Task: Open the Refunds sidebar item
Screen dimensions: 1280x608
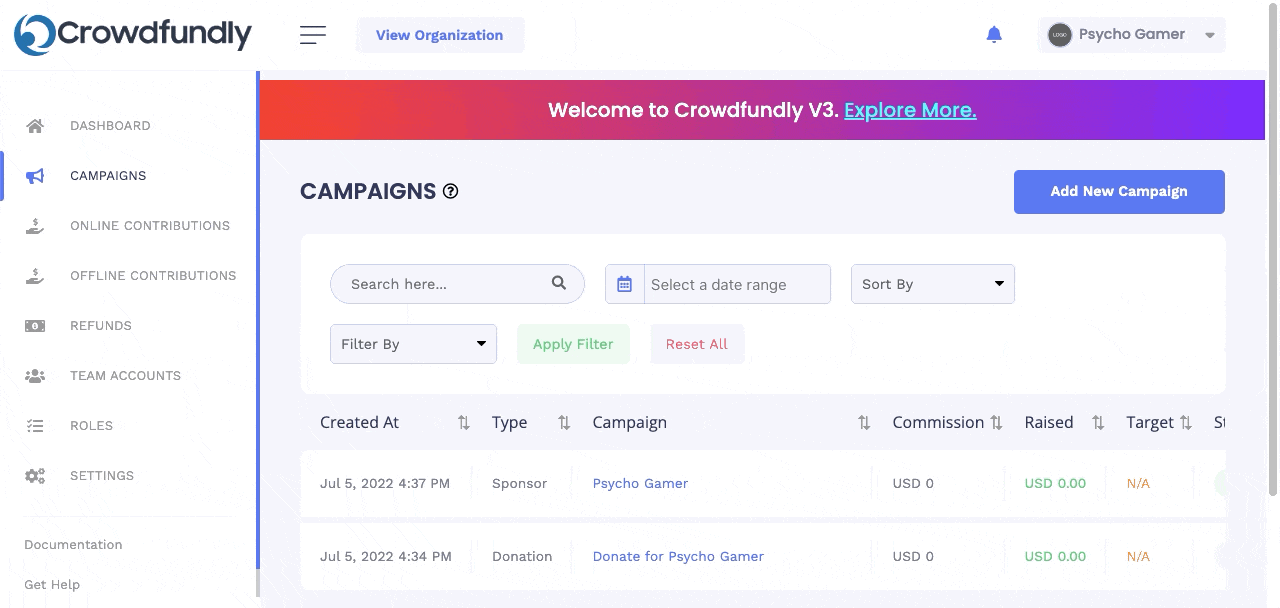Action: coord(100,326)
